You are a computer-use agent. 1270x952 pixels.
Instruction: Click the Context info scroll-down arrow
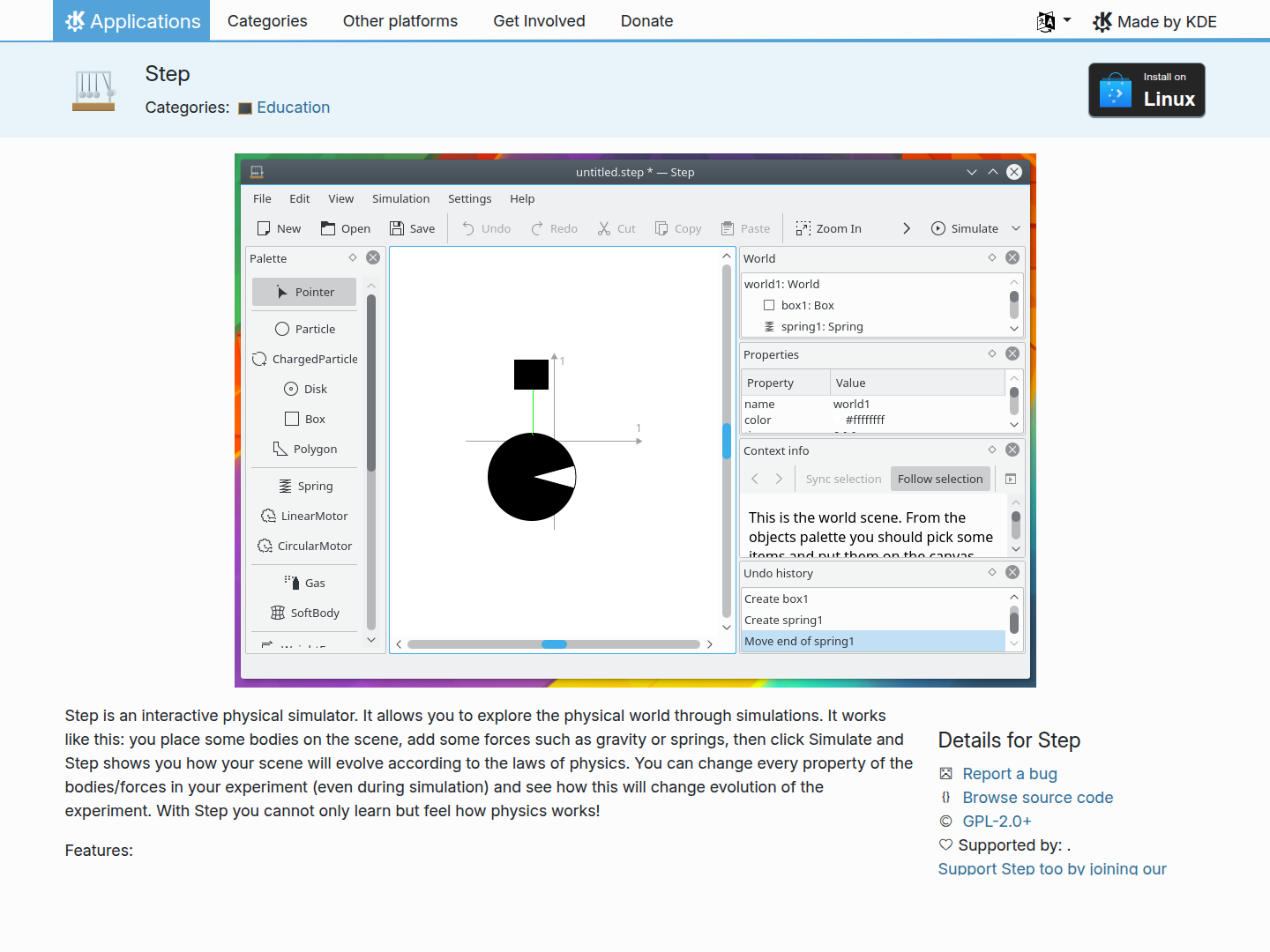point(1016,549)
